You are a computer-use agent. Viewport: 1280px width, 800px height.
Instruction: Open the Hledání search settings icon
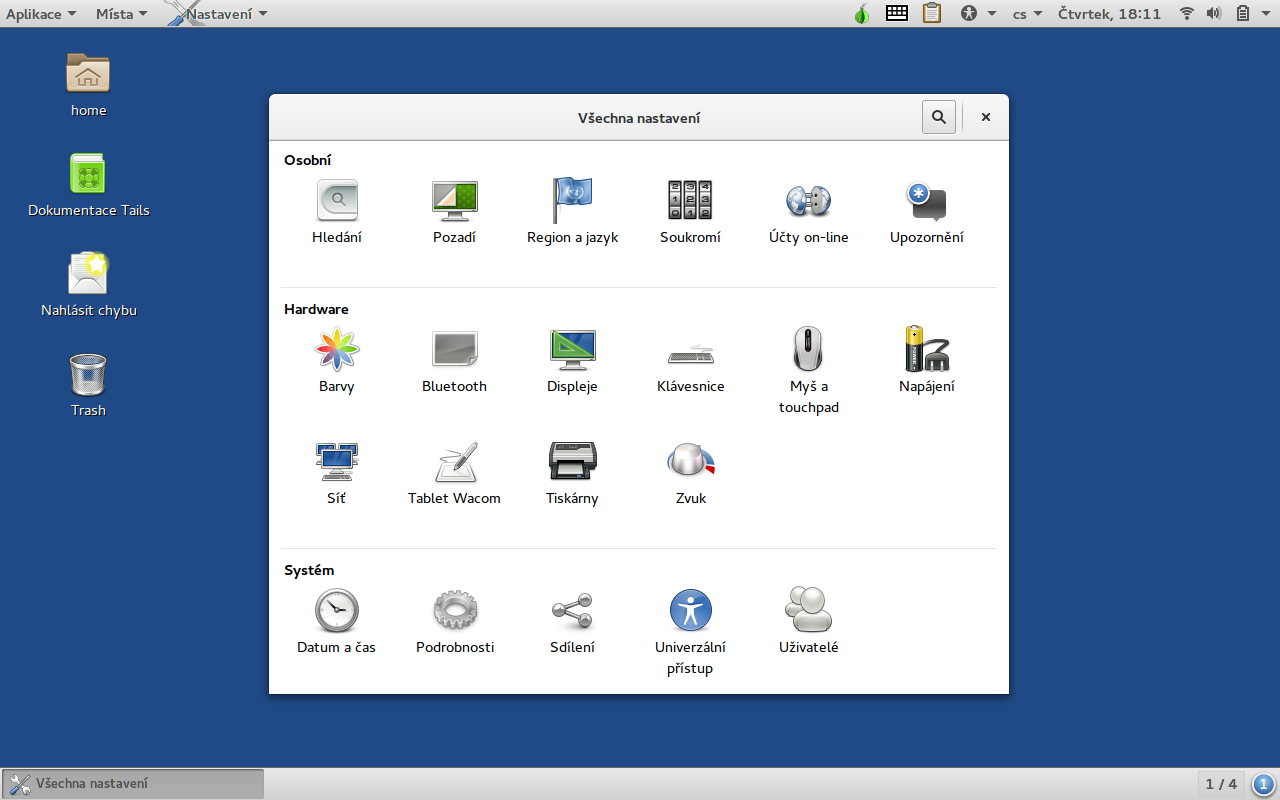tap(337, 212)
